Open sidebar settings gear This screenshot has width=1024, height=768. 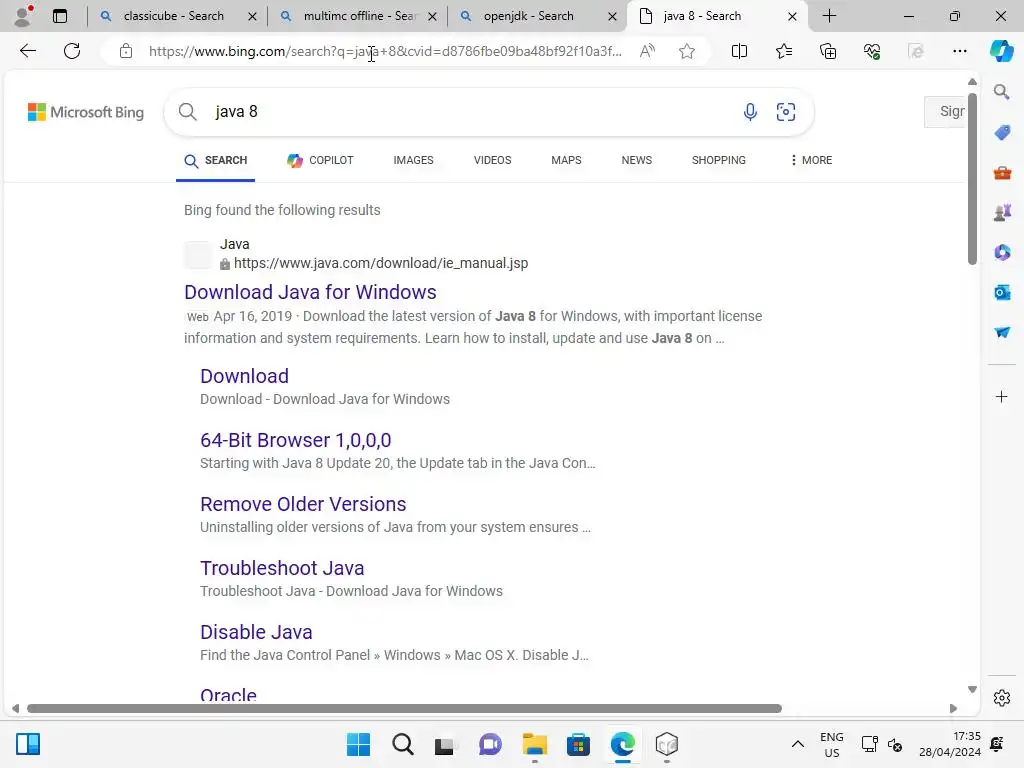point(1001,698)
